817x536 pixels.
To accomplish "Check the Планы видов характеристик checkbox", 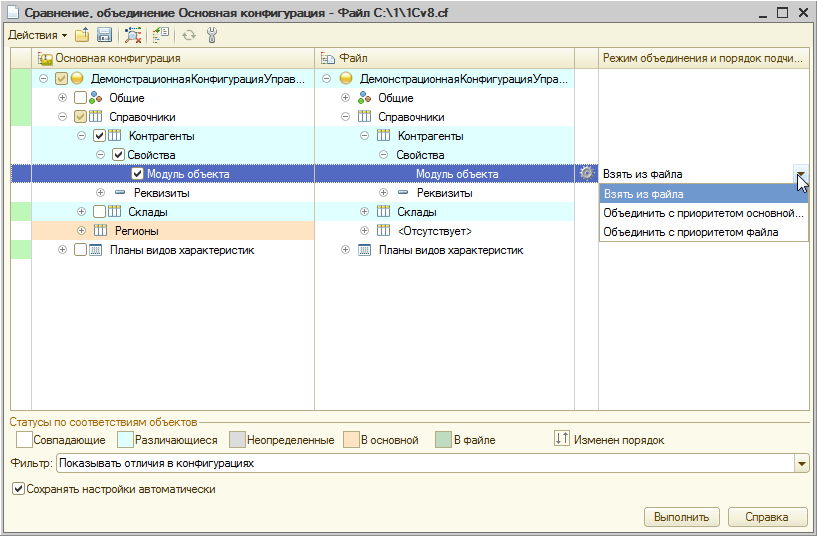I will (x=80, y=250).
